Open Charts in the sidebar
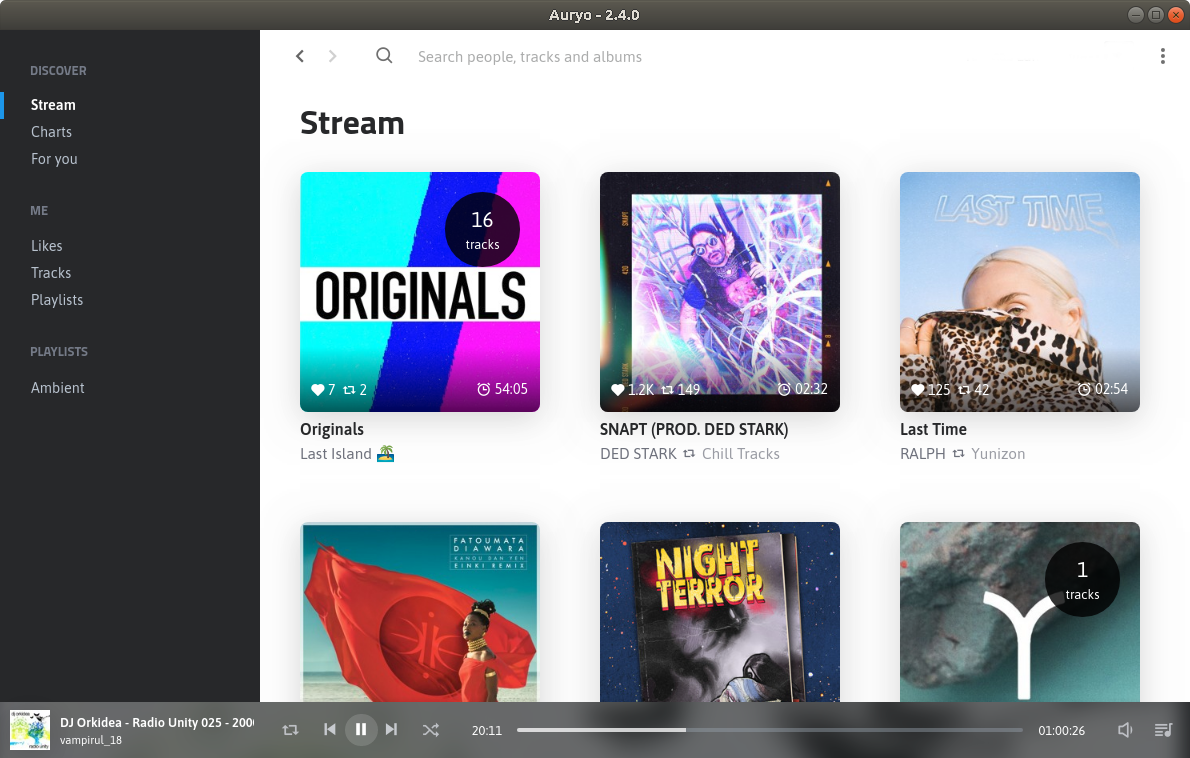The image size is (1190, 758). [x=51, y=132]
